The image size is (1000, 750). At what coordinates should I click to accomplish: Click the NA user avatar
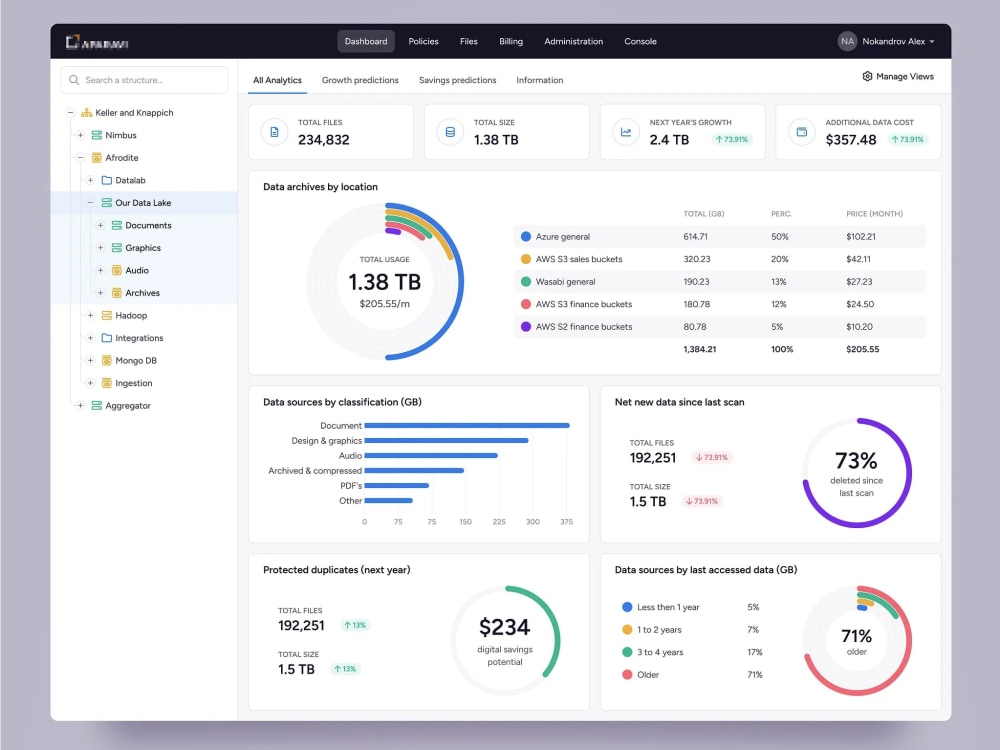847,41
